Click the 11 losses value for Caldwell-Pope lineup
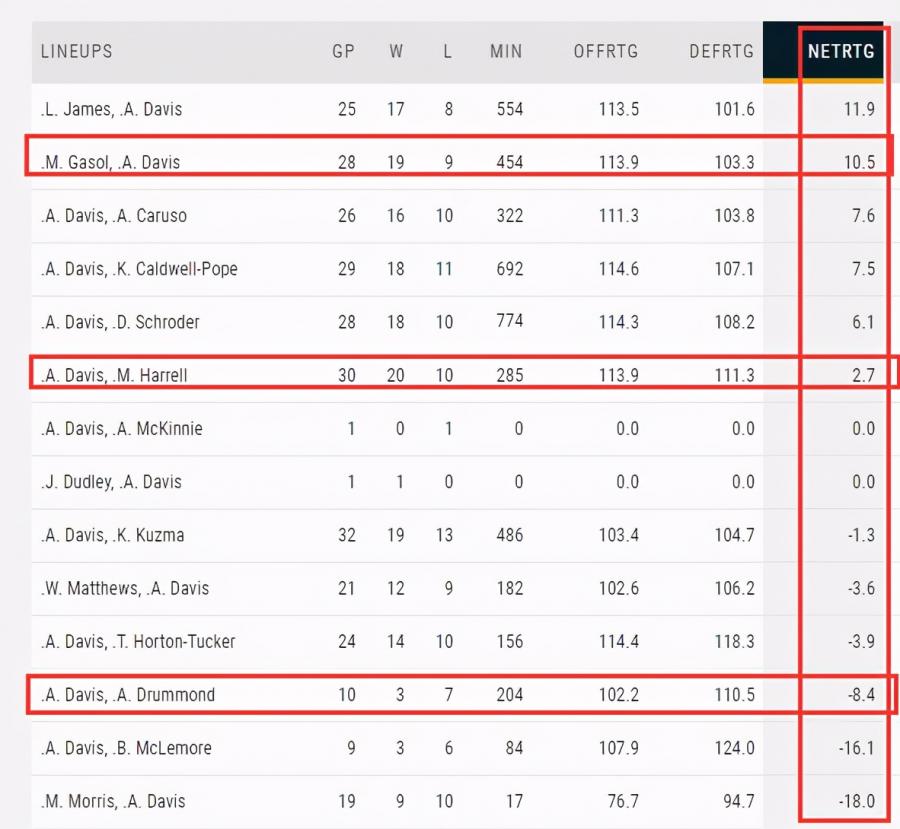 point(444,269)
